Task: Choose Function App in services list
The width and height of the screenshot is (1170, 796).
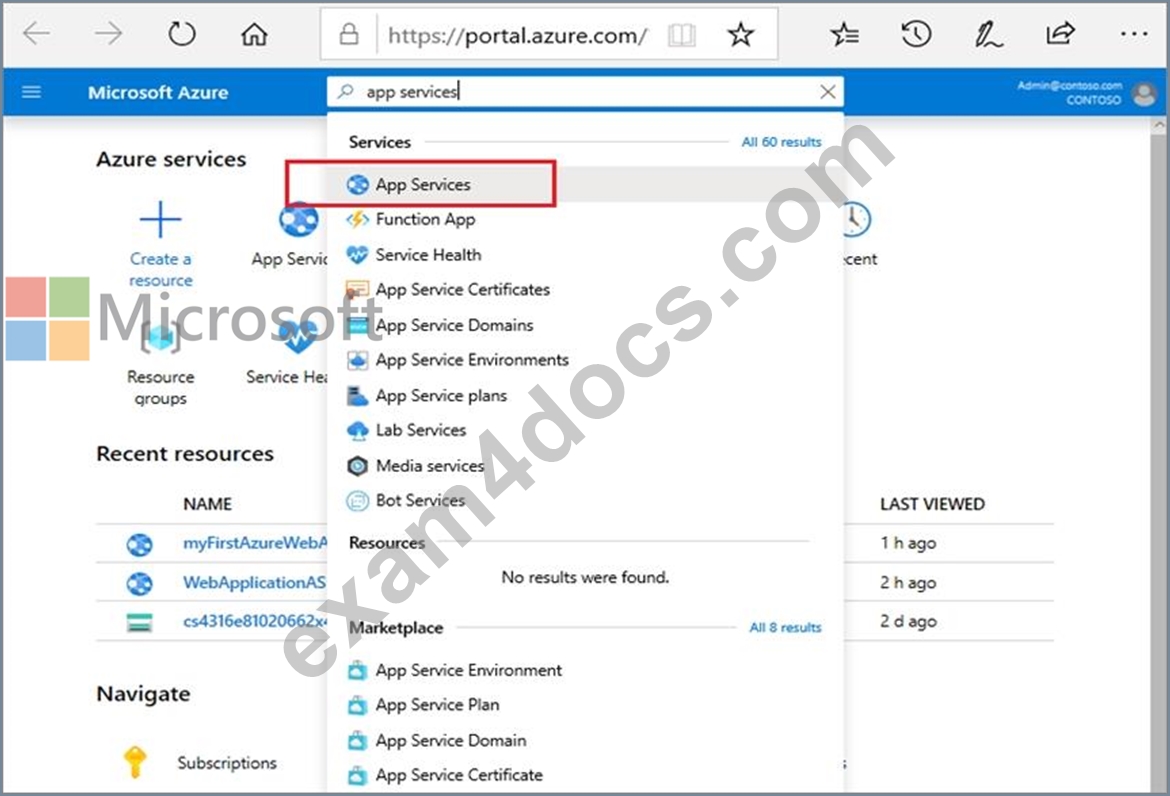Action: 425,219
